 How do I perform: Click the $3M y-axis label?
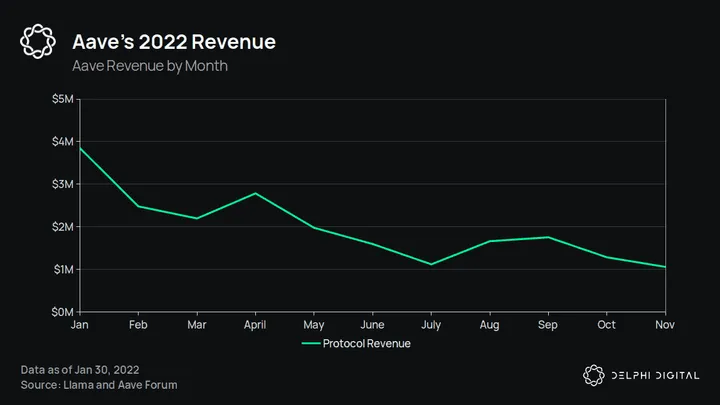click(61, 184)
